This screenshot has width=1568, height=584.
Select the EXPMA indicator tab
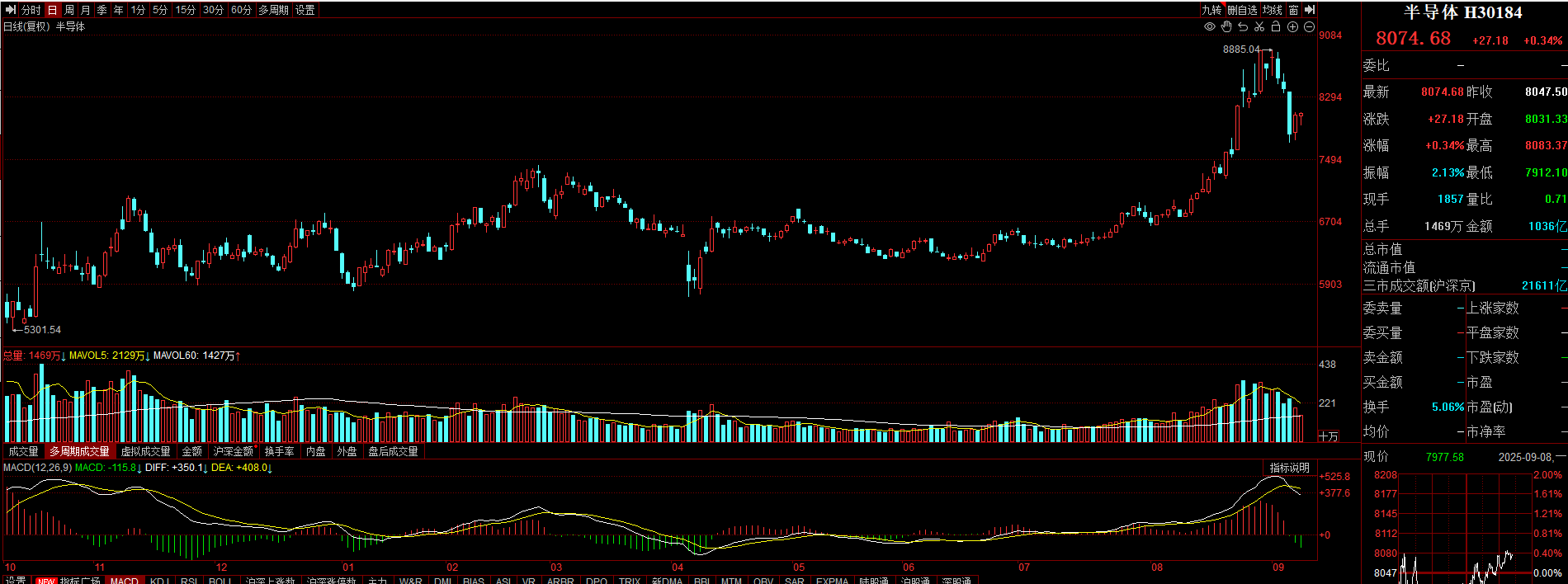tap(832, 581)
